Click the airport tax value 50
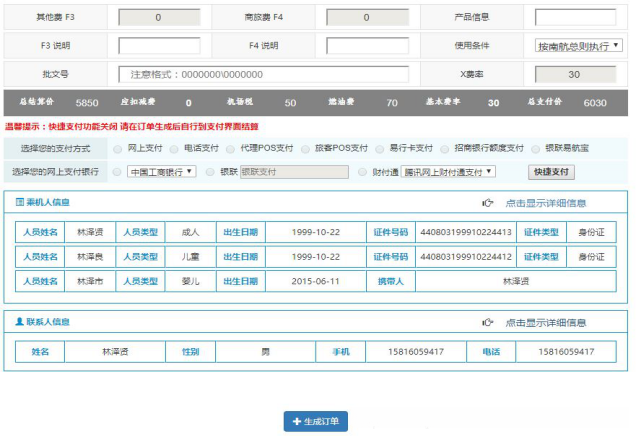This screenshot has width=636, height=438. [x=290, y=103]
